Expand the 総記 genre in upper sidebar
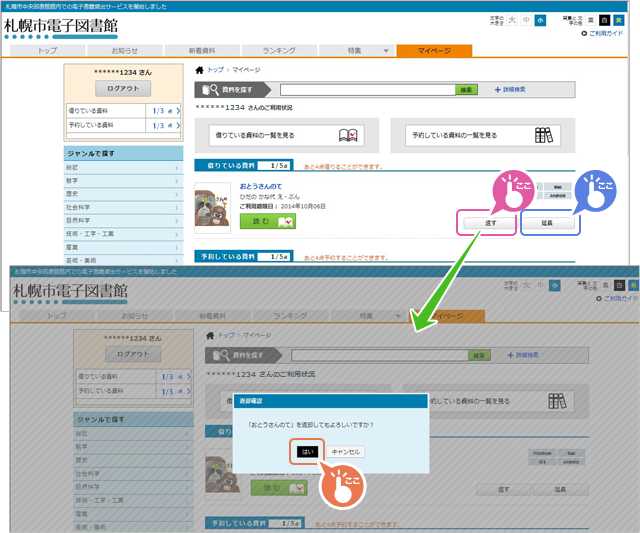Viewport: 640px width, 533px height. coord(123,168)
